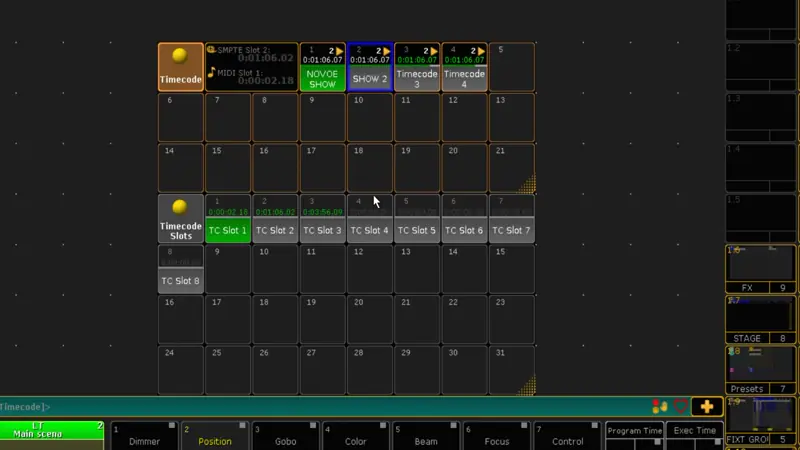Click the Timecode pool yellow ball icon

pyautogui.click(x=180, y=56)
